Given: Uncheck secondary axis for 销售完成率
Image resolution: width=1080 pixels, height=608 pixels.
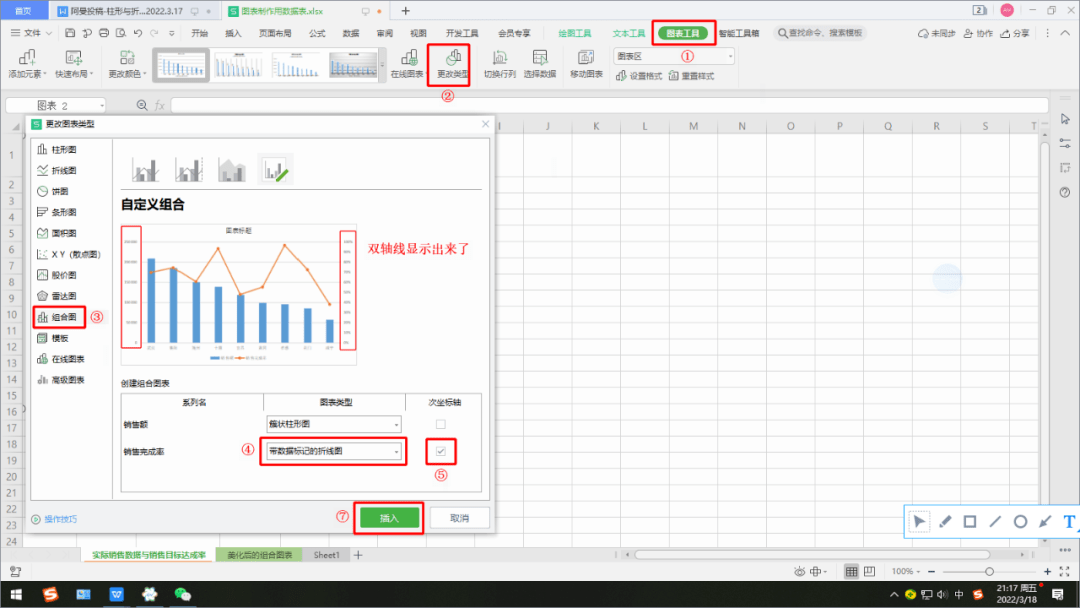Looking at the screenshot, I should tap(440, 452).
